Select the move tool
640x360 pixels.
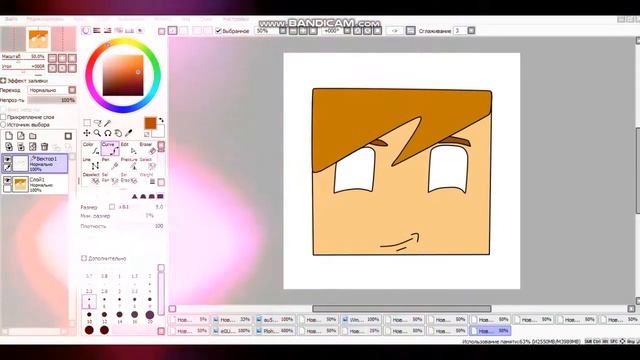pos(87,133)
